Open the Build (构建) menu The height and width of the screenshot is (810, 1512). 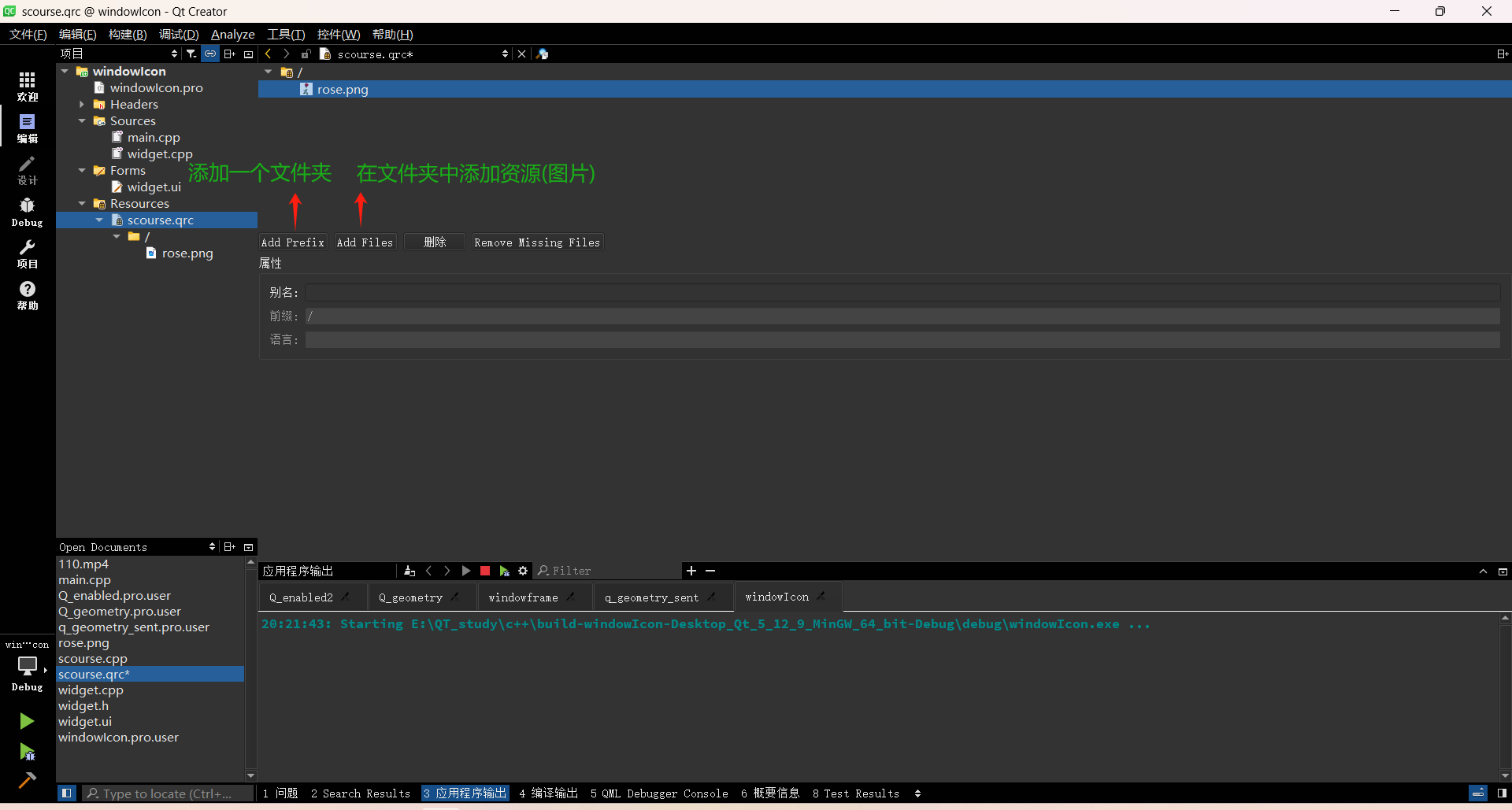tap(128, 34)
